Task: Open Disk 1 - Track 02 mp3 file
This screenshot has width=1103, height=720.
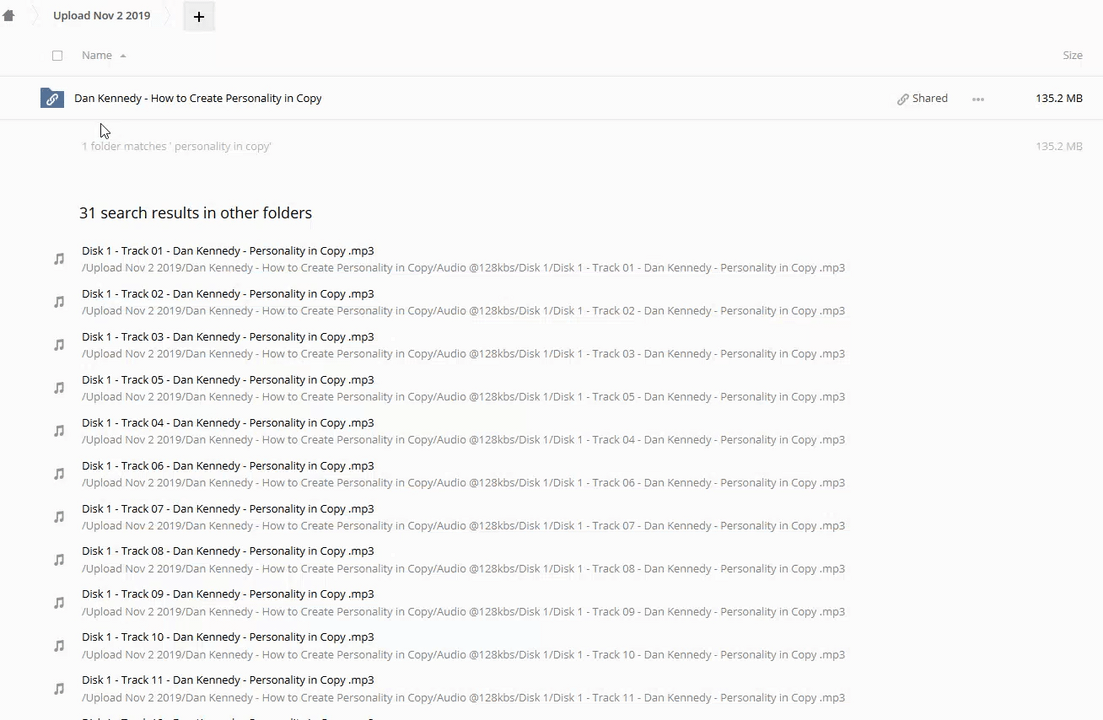Action: click(228, 294)
